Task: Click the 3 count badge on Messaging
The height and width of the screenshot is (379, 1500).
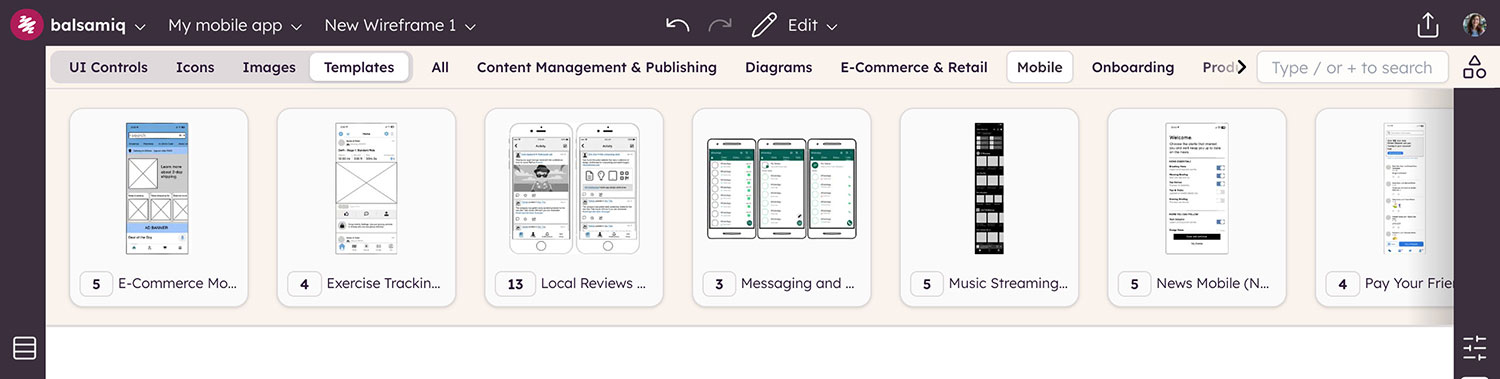Action: pos(719,284)
